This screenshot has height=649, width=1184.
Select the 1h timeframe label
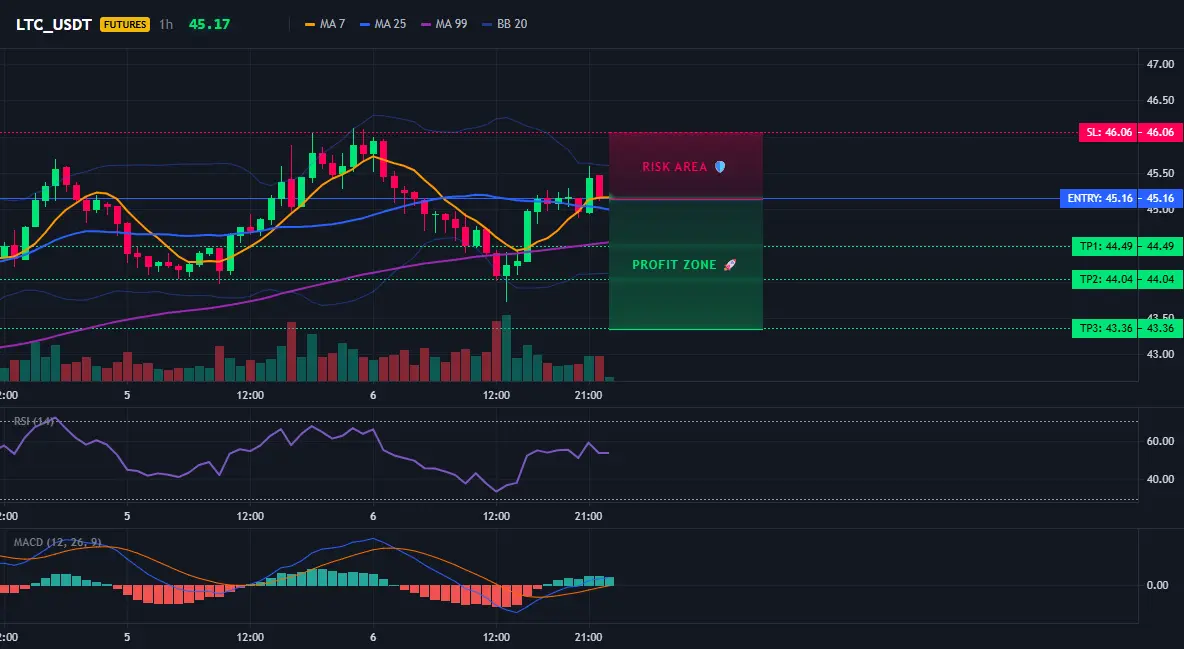166,24
